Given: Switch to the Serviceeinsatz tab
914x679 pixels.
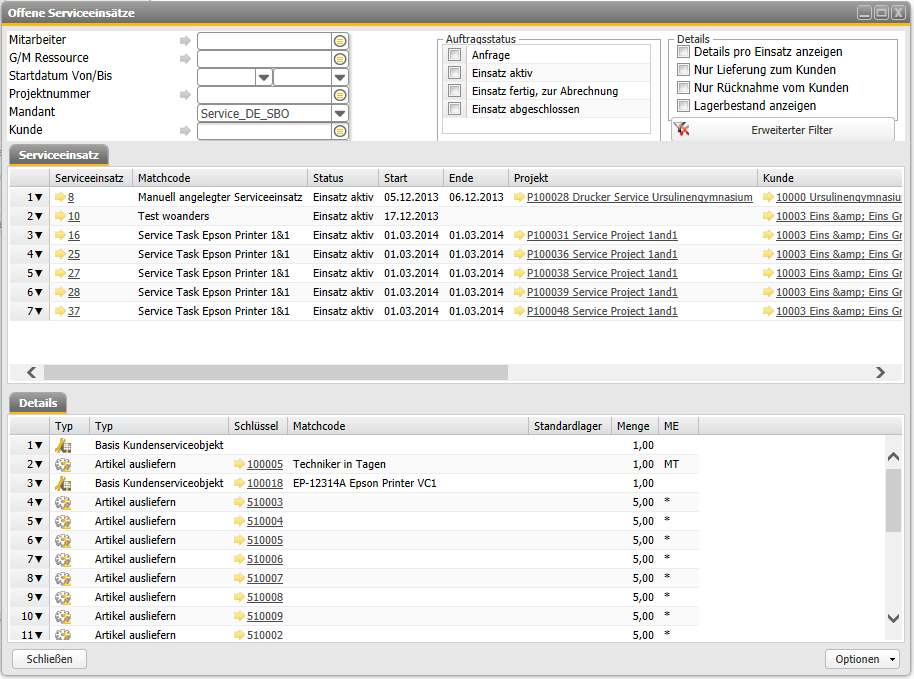Looking at the screenshot, I should pyautogui.click(x=58, y=155).
